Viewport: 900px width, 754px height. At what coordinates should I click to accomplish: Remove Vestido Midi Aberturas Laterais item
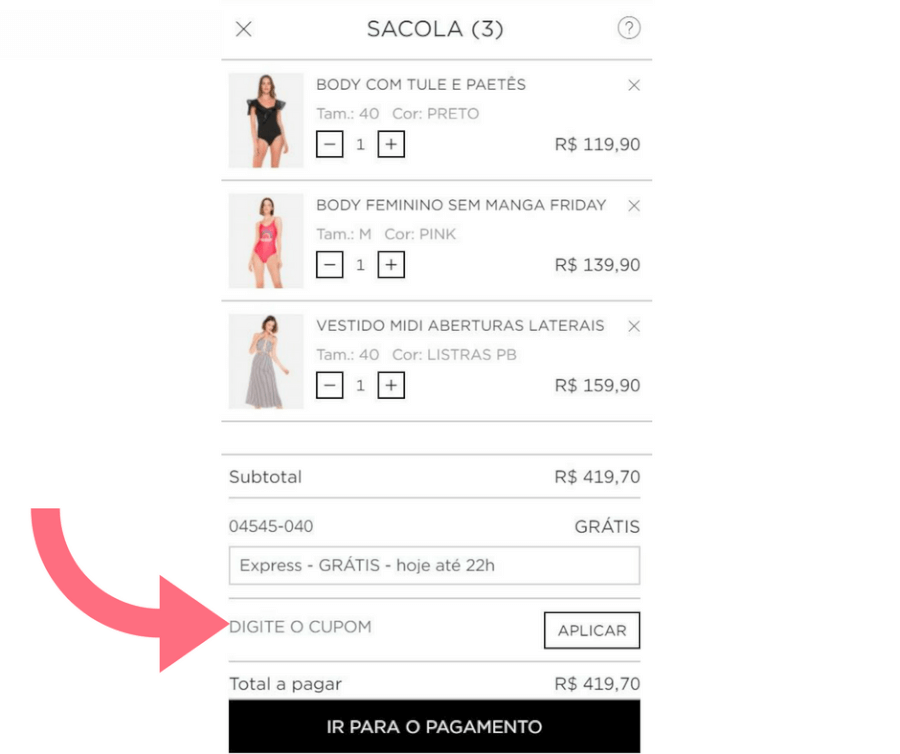(x=633, y=326)
